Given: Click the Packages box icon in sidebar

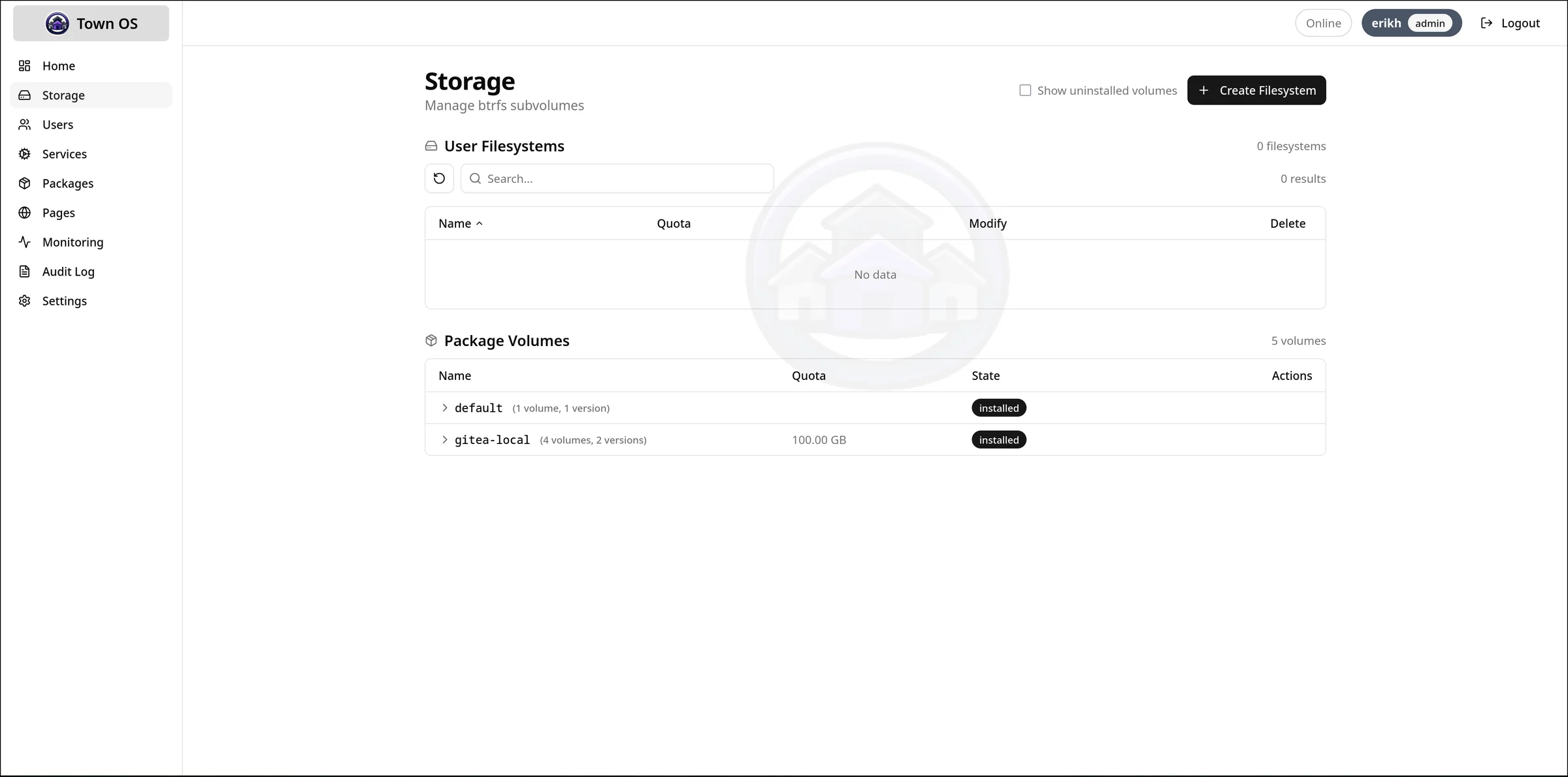Looking at the screenshot, I should tap(25, 183).
